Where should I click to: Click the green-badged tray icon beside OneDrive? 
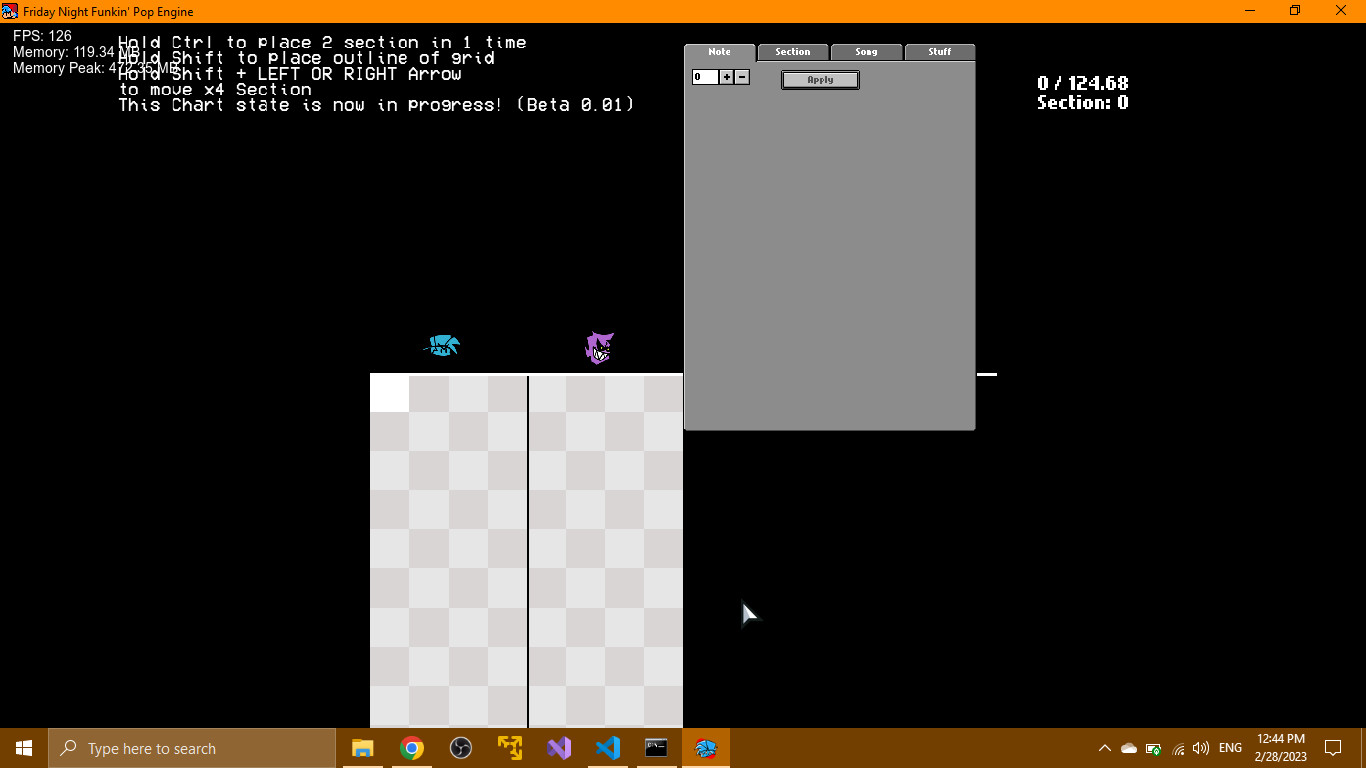tap(1153, 748)
